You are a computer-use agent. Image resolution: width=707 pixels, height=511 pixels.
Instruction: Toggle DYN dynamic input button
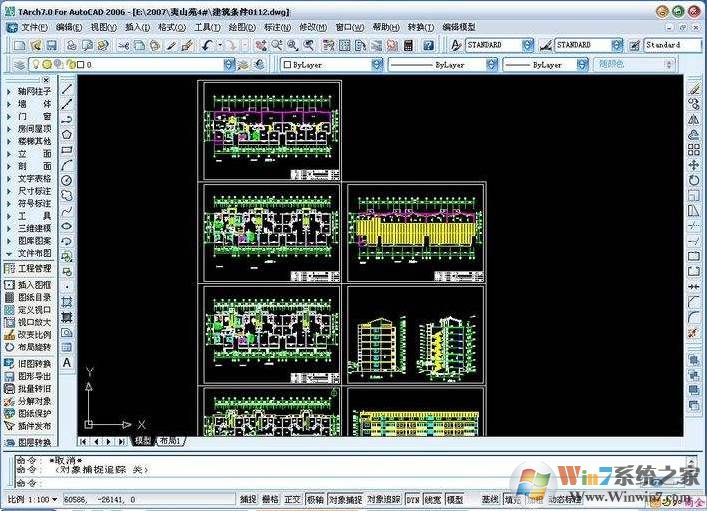pyautogui.click(x=412, y=498)
